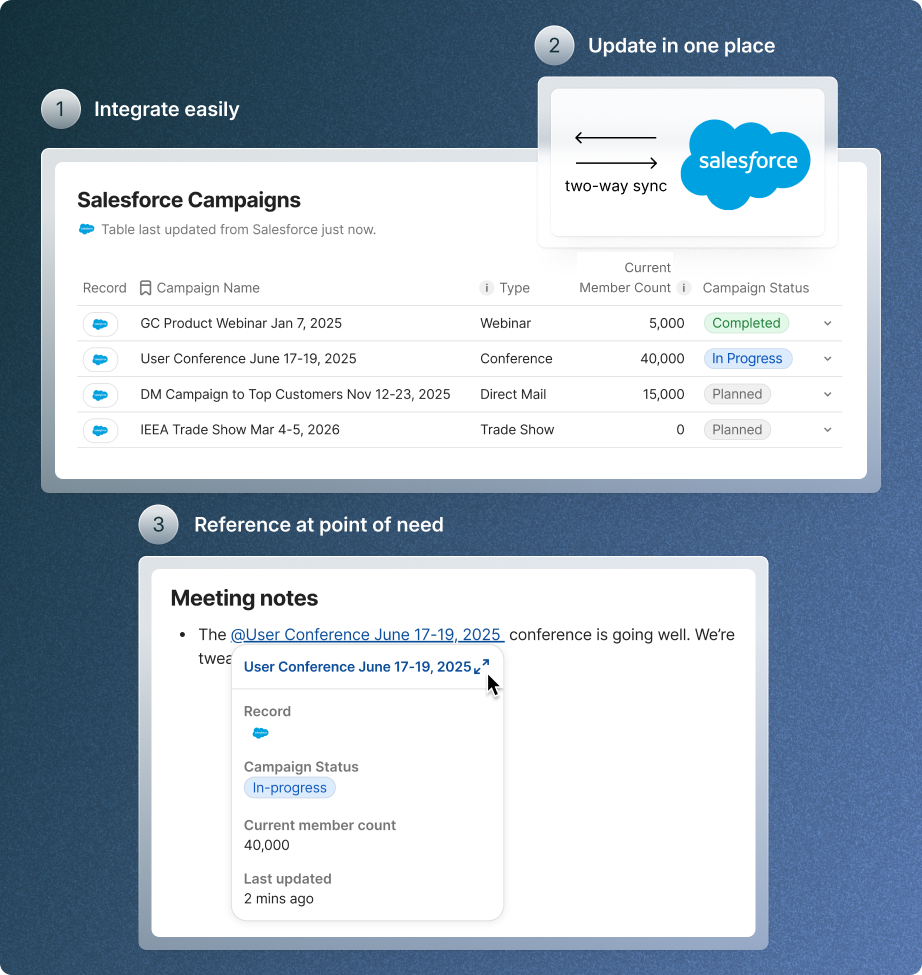Expand the DM Campaign row chevron
This screenshot has height=975, width=922.
coord(827,394)
